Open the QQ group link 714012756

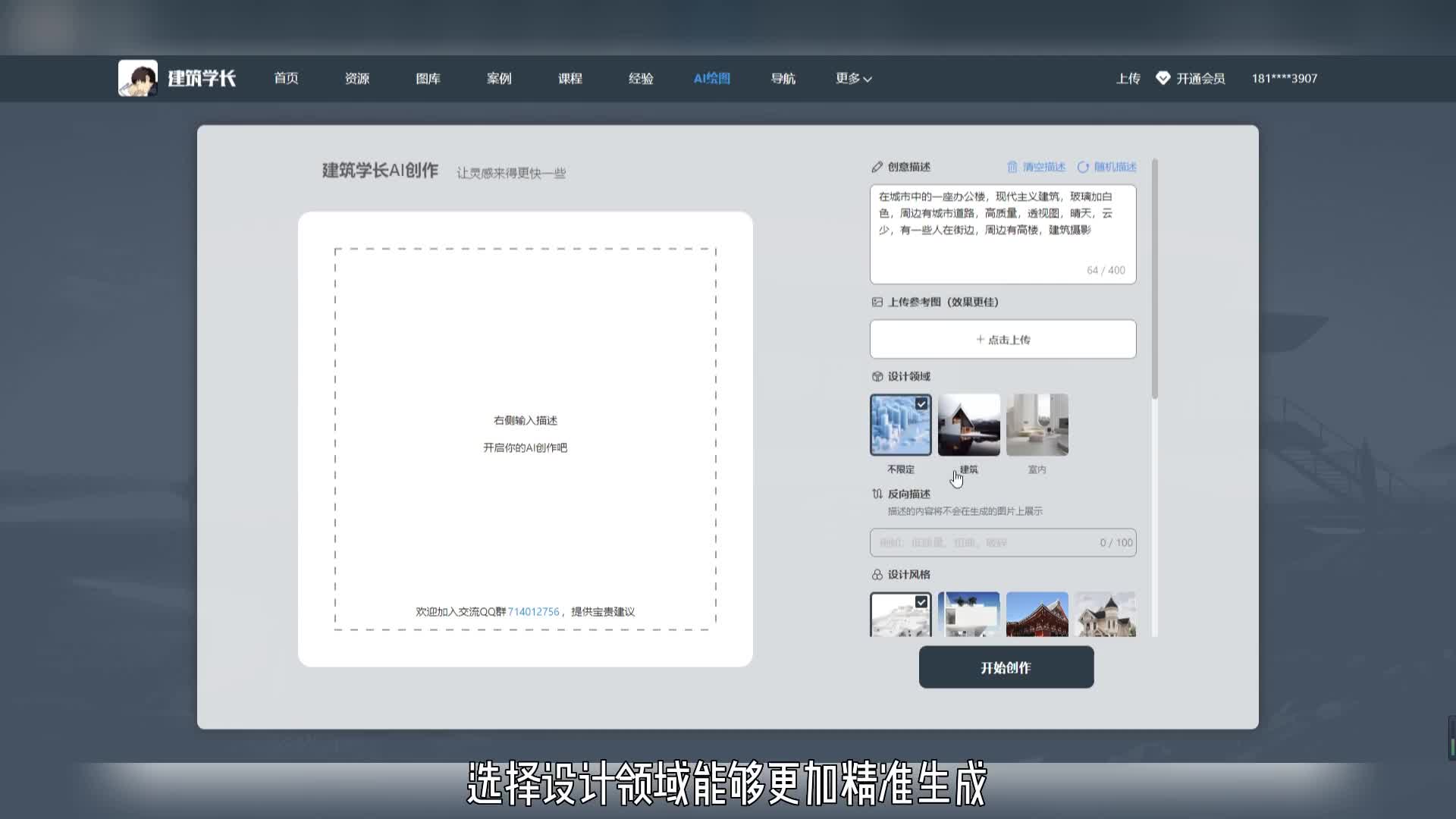(x=533, y=611)
